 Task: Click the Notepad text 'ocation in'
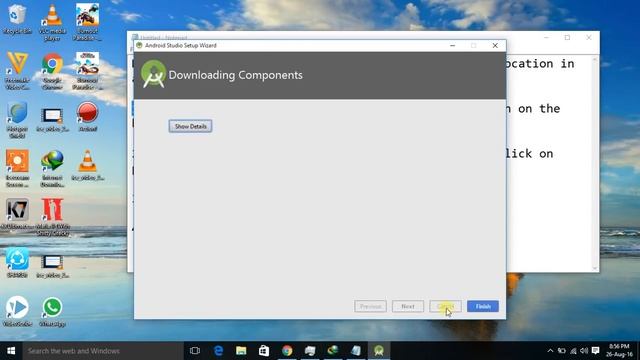(x=540, y=64)
